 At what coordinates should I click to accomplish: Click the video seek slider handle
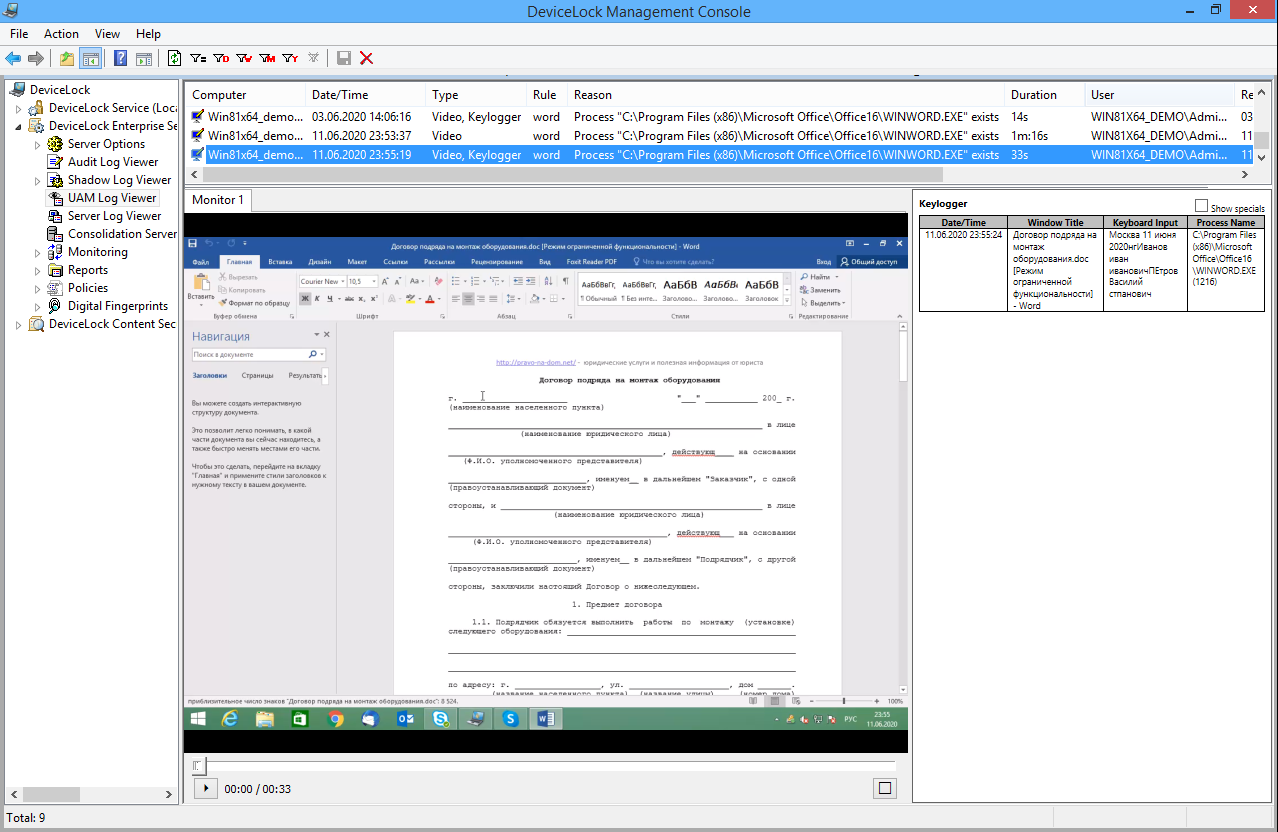(x=198, y=766)
